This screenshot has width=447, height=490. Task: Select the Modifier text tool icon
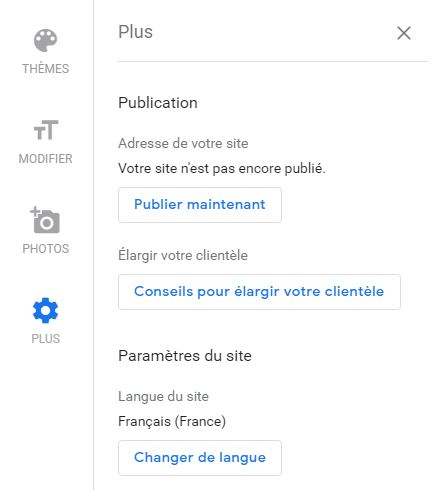(x=46, y=130)
